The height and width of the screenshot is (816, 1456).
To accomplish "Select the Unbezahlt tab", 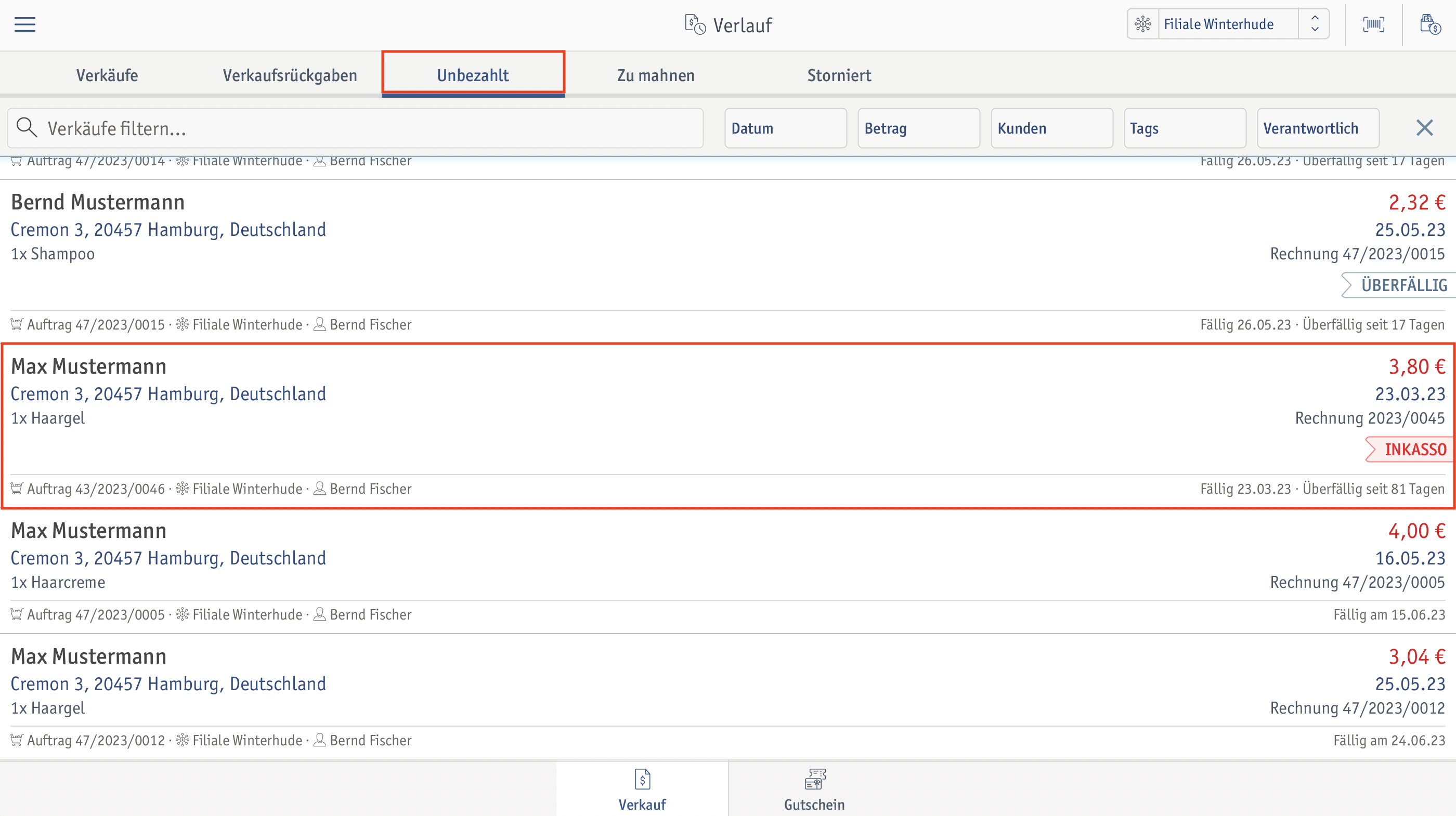I will coord(473,75).
